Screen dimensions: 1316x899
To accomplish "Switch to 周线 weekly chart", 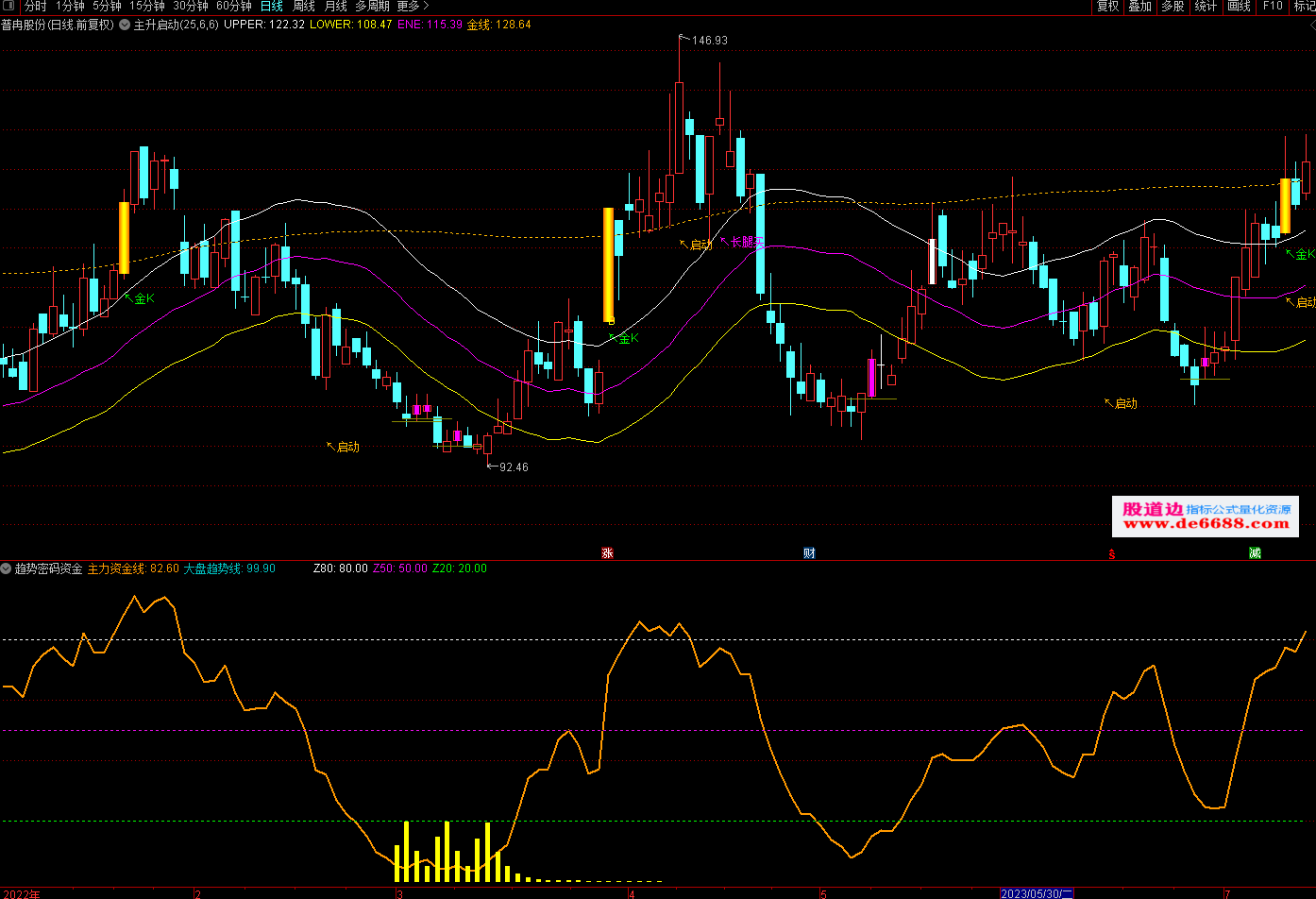I will tap(304, 7).
